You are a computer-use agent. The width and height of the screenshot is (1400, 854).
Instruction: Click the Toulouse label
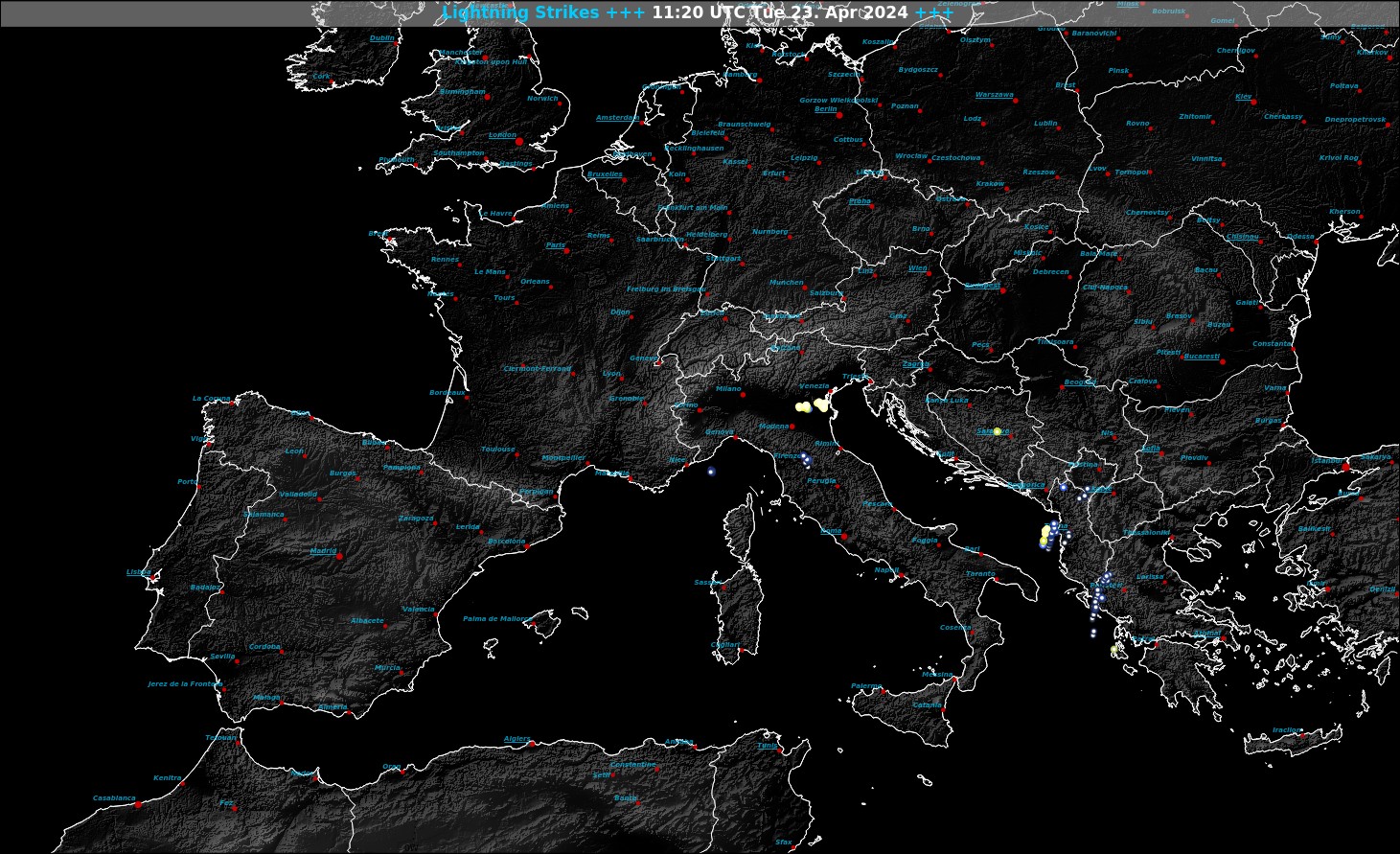tap(498, 450)
